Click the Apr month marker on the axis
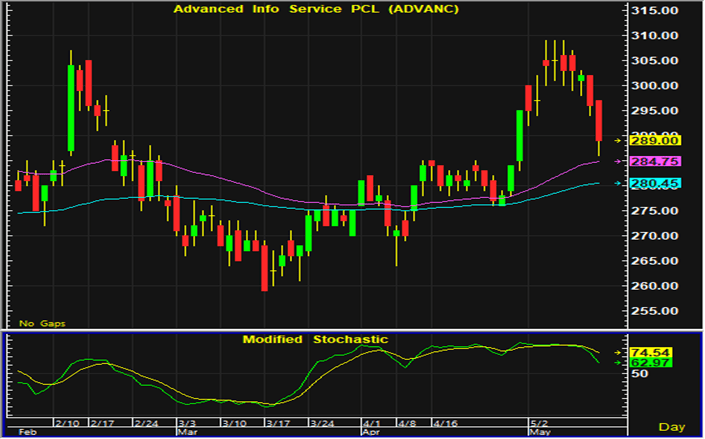The height and width of the screenshot is (439, 705). pos(369,433)
